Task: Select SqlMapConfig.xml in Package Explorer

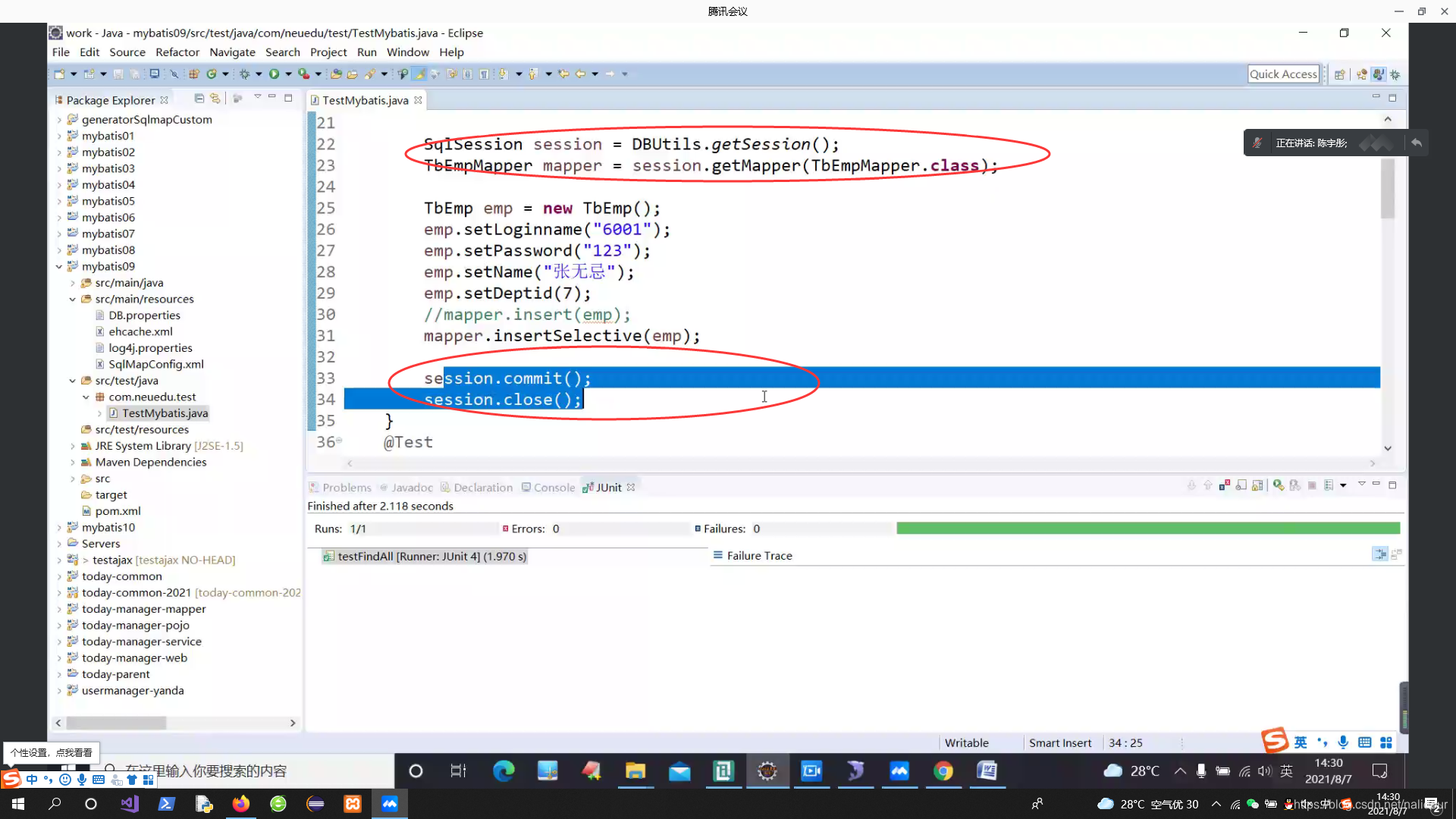Action: tap(155, 365)
